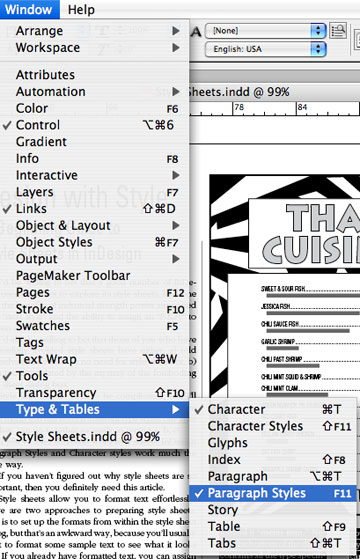Open the [None] character style dropdown

pyautogui.click(x=266, y=31)
